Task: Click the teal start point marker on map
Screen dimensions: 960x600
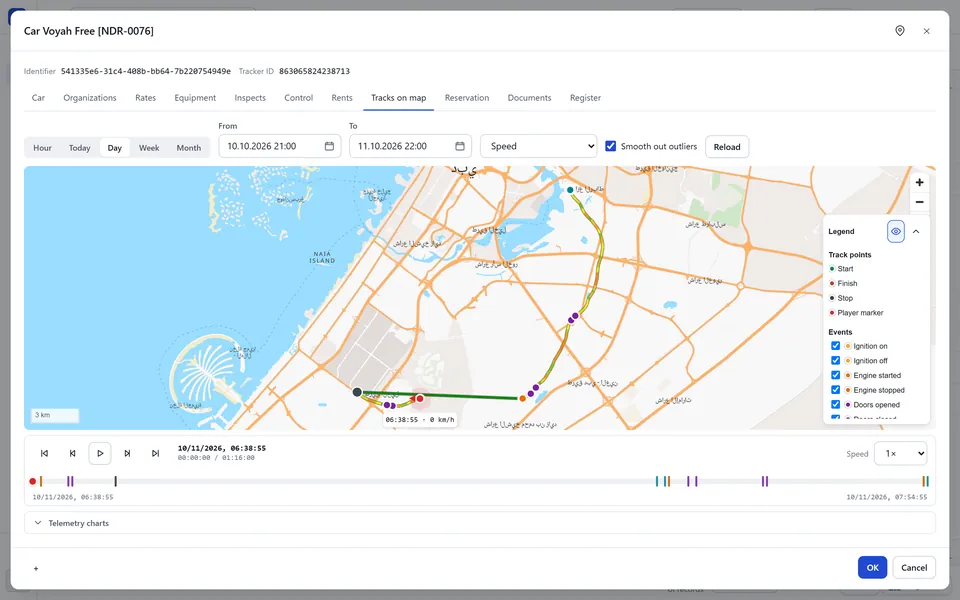Action: click(x=570, y=190)
